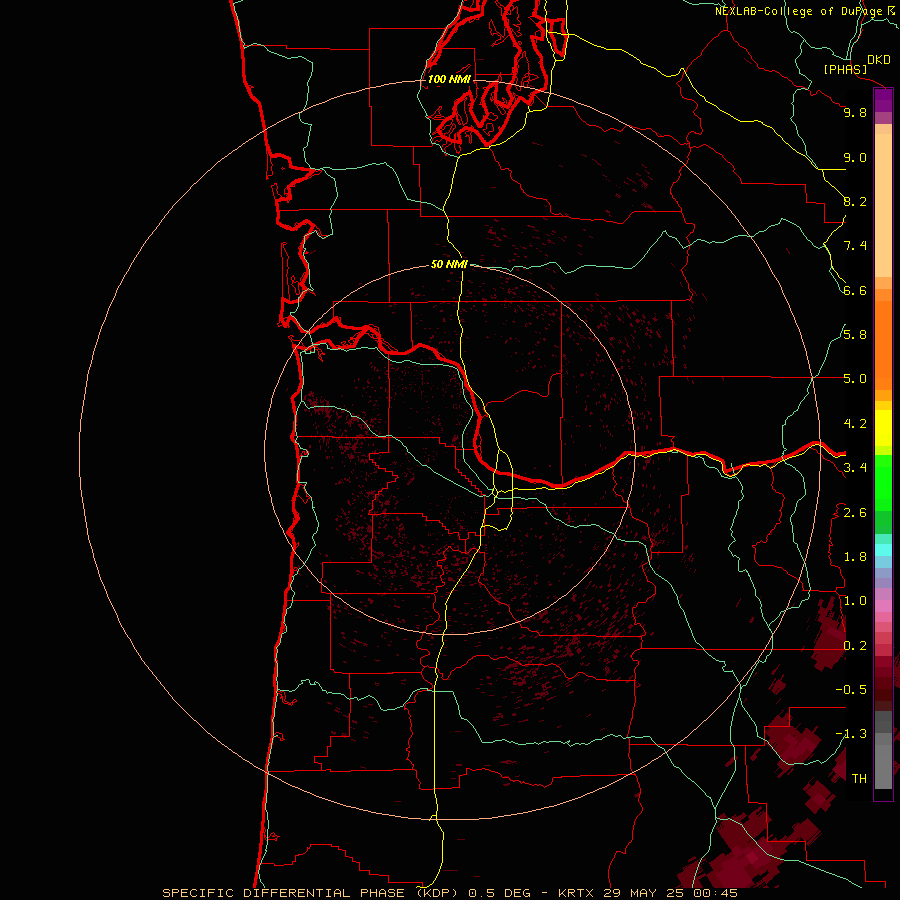Click the [PHAS] unit label
Screen dimensions: 900x900
845,69
